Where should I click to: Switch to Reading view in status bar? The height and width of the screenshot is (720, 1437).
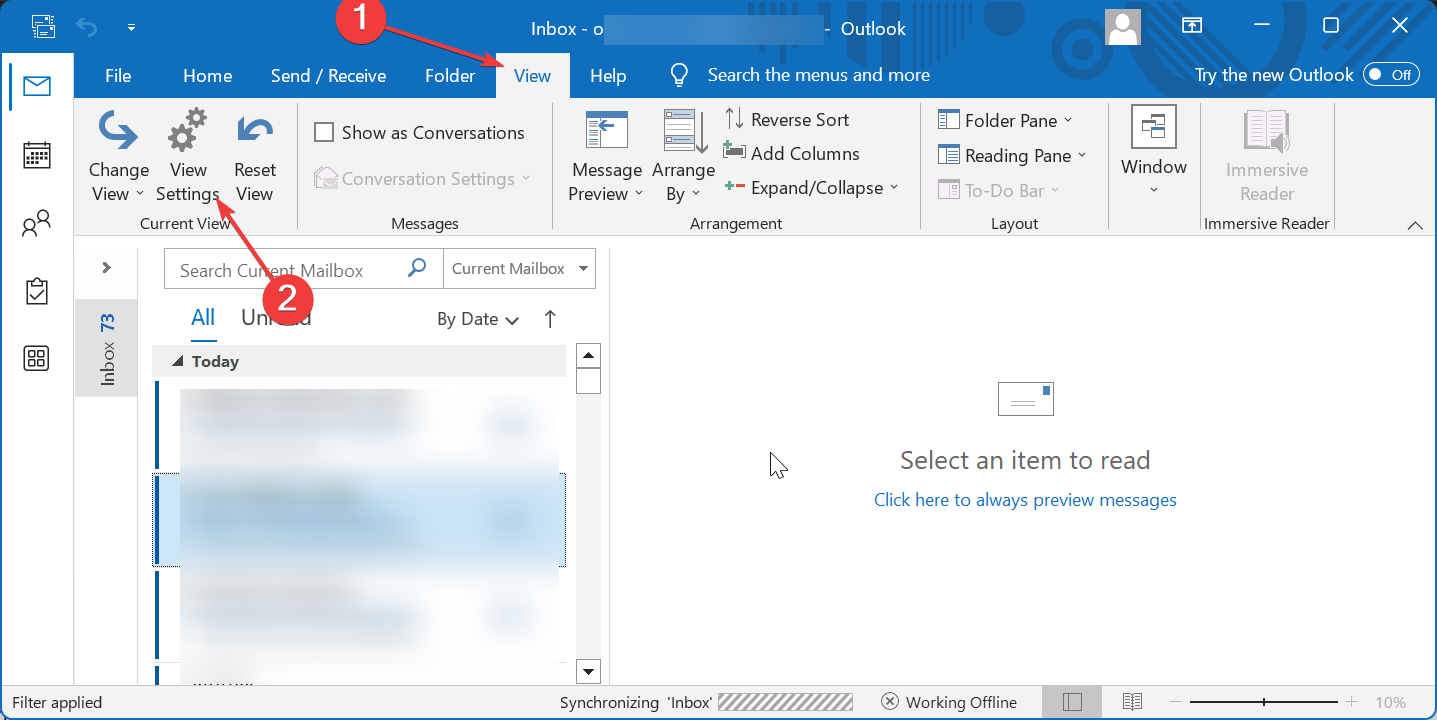(1132, 702)
